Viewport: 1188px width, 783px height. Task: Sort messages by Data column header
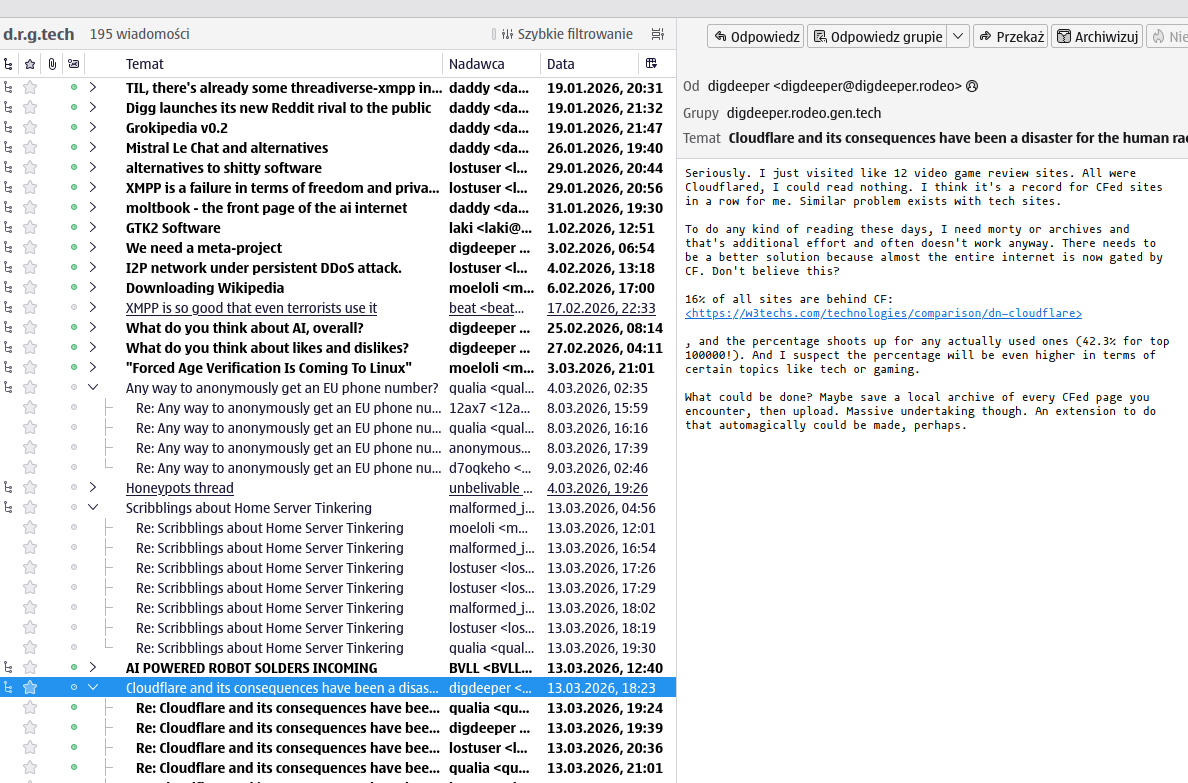tap(589, 64)
